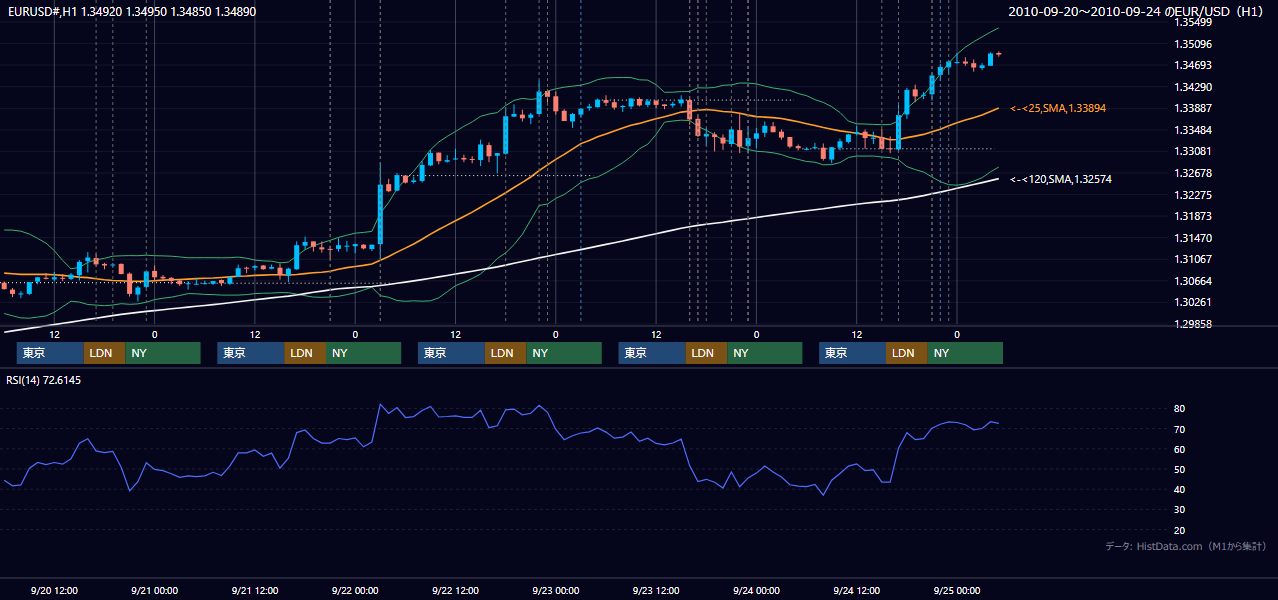Click price axis value 1.30261
The height and width of the screenshot is (600, 1278).
[1193, 302]
